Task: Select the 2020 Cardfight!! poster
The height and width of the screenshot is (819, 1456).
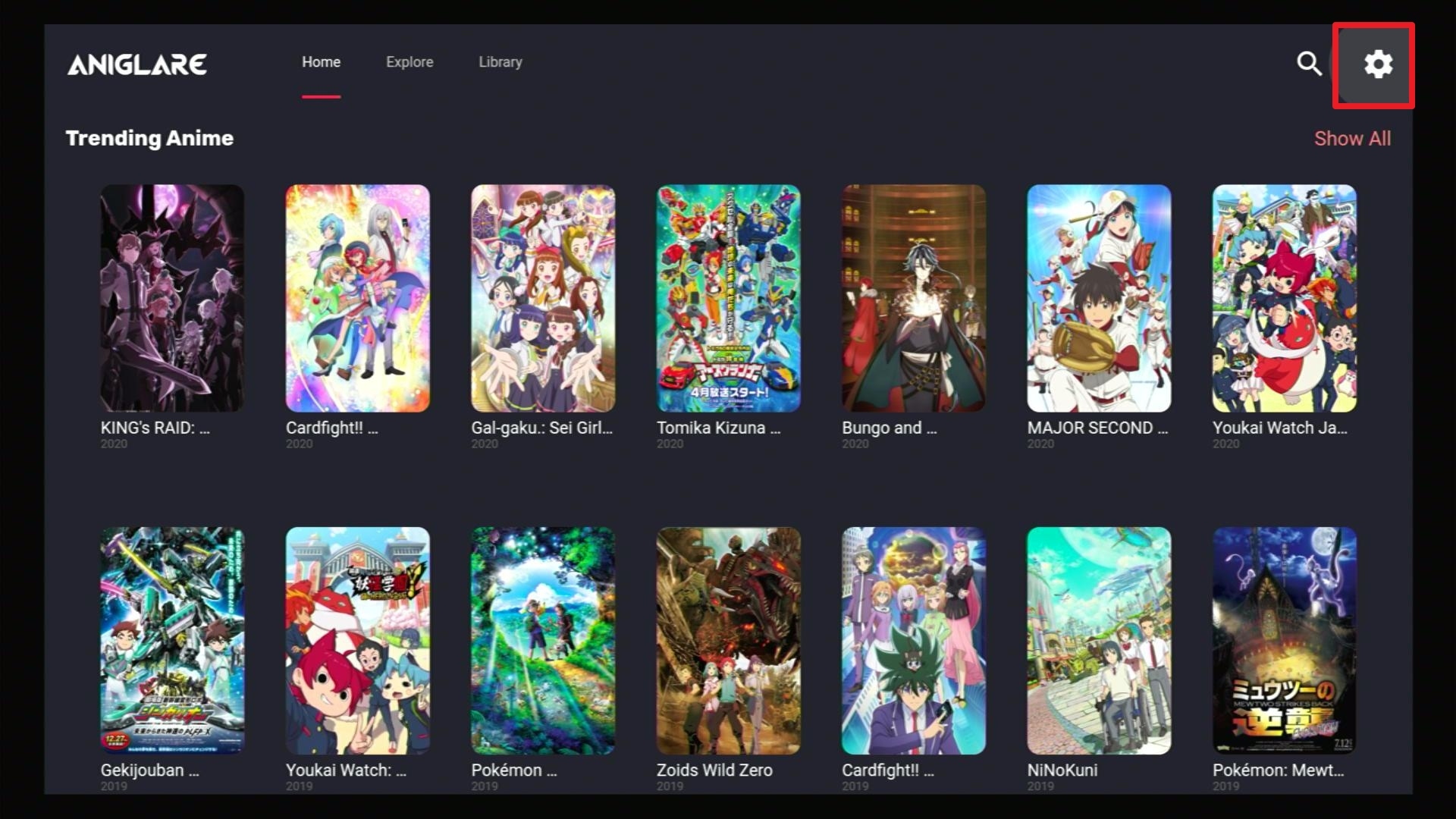Action: tap(357, 298)
